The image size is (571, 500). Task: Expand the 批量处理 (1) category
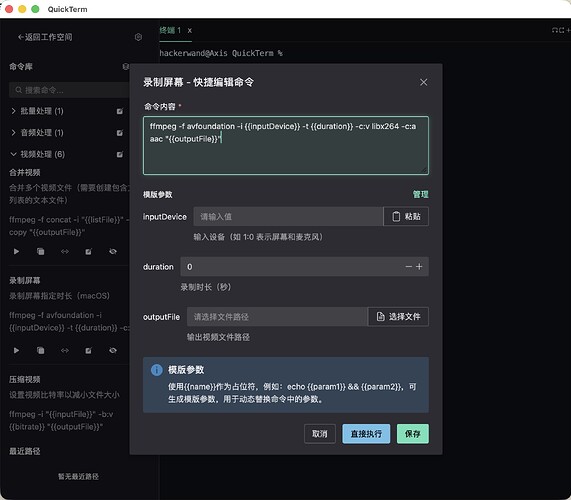tap(38, 111)
